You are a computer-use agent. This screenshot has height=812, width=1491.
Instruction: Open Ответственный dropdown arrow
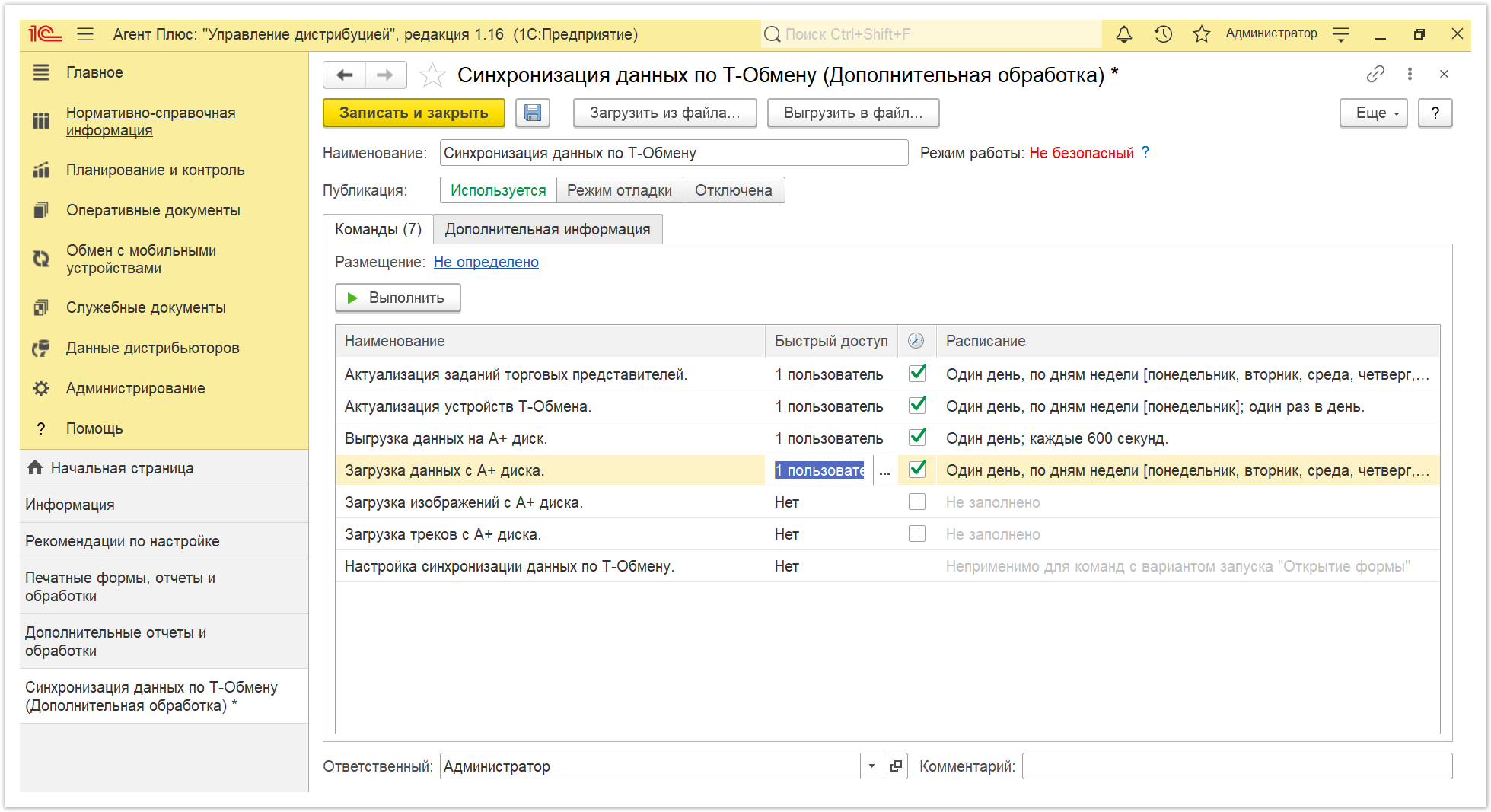click(x=871, y=766)
